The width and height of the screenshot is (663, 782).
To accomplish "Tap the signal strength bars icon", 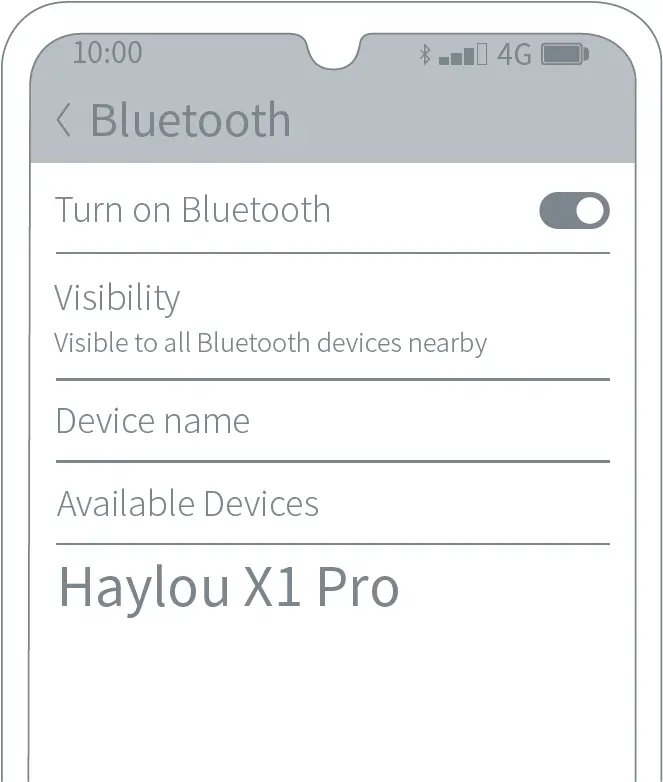I will point(462,54).
